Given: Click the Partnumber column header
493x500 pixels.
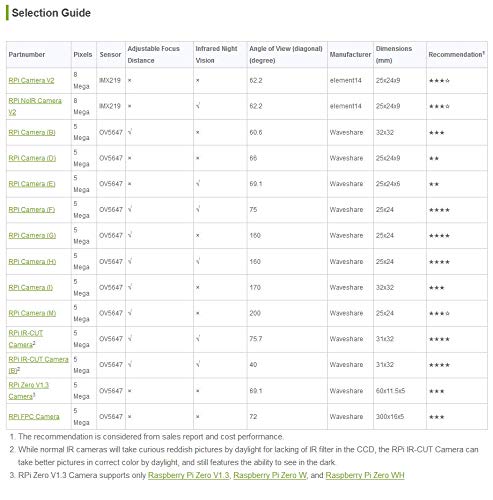Looking at the screenshot, I should [x=27, y=54].
